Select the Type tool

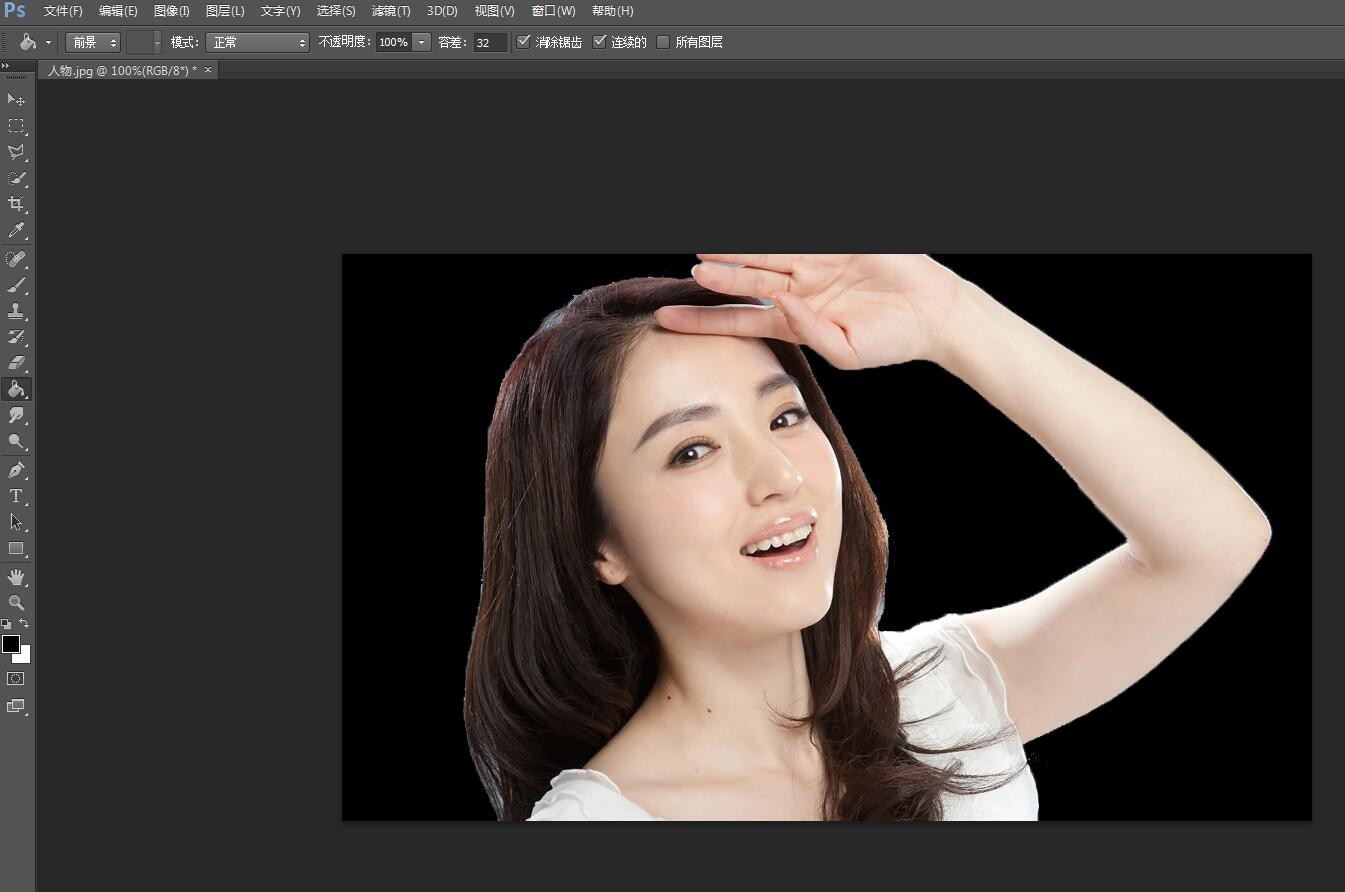tap(16, 496)
